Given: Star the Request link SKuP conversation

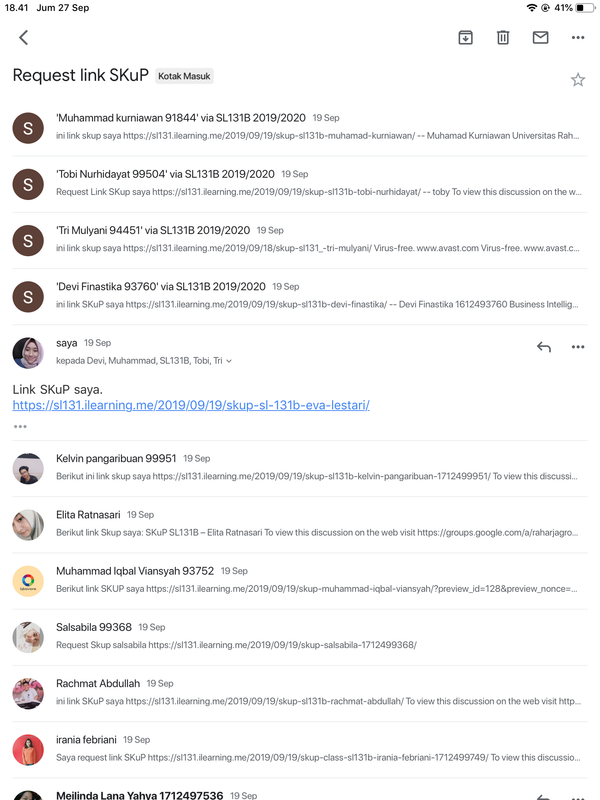Looking at the screenshot, I should click(x=578, y=80).
